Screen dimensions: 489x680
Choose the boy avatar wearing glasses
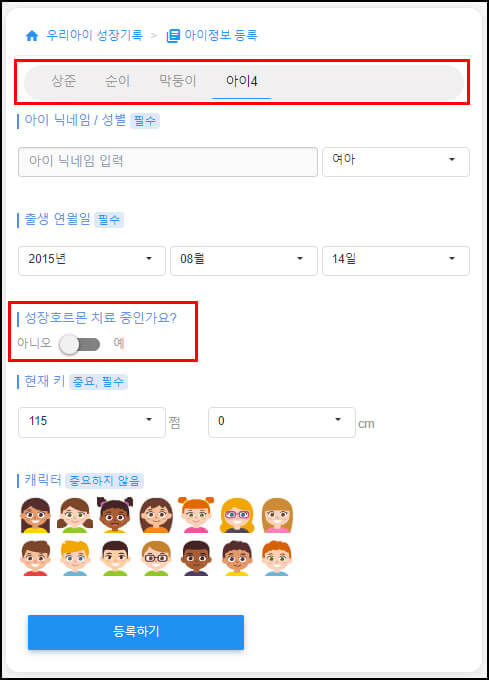click(x=156, y=558)
